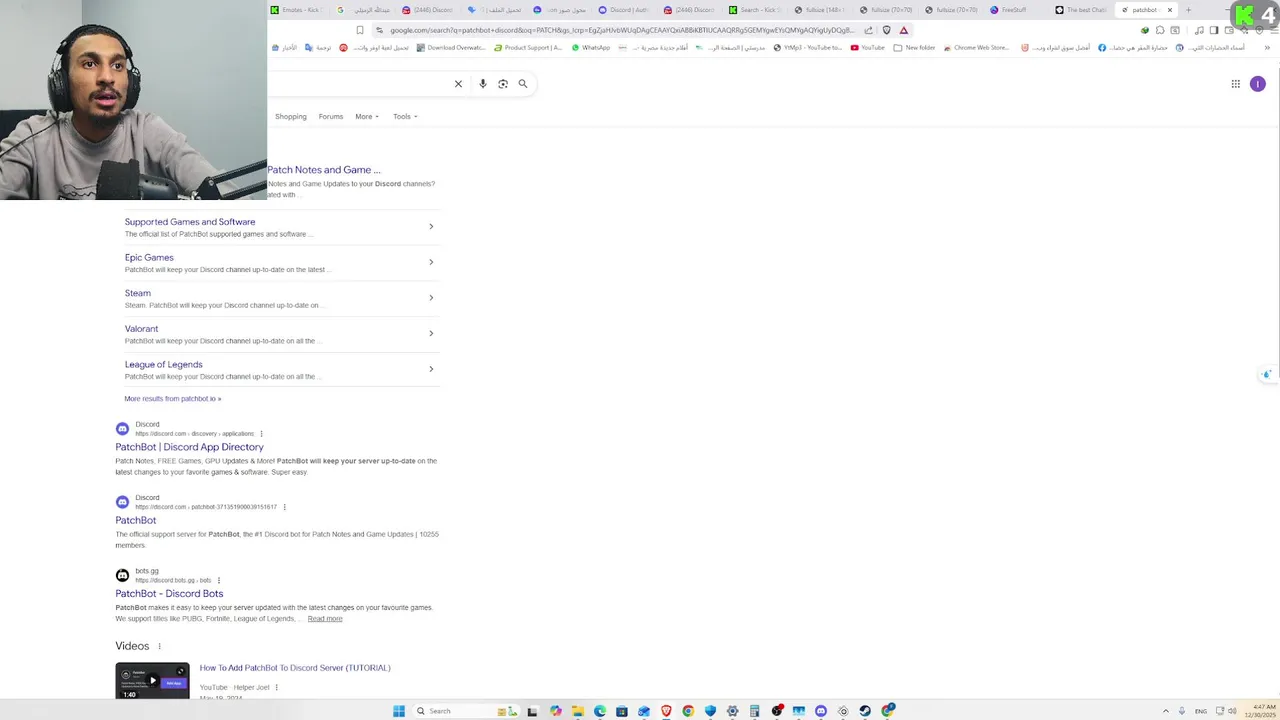Open the Google account avatar

(x=1257, y=84)
